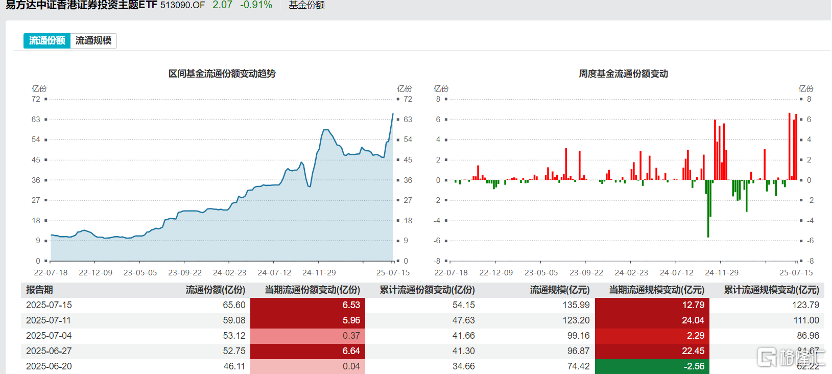Click the 累计流通规模变动(亿元) column header
Viewport: 832px width, 374px height.
[772, 290]
